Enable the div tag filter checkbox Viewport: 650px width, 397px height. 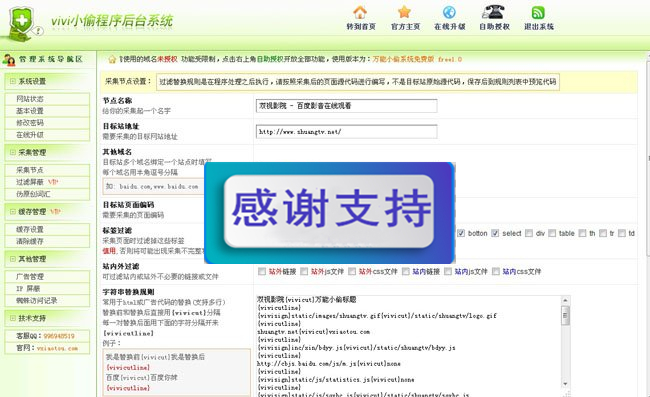(529, 233)
